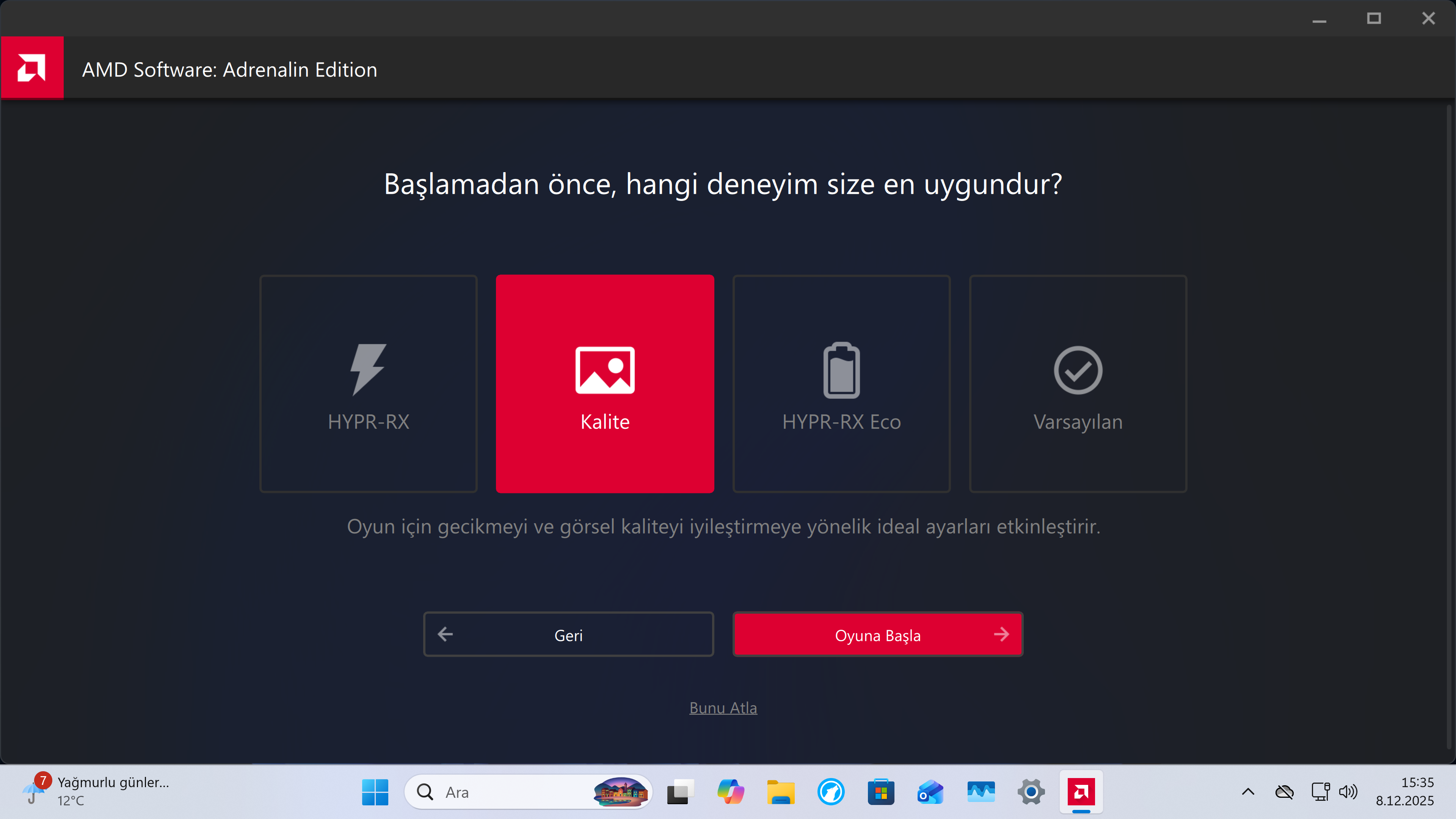
Task: Click the AMD Software taskbar icon
Action: (x=1081, y=792)
